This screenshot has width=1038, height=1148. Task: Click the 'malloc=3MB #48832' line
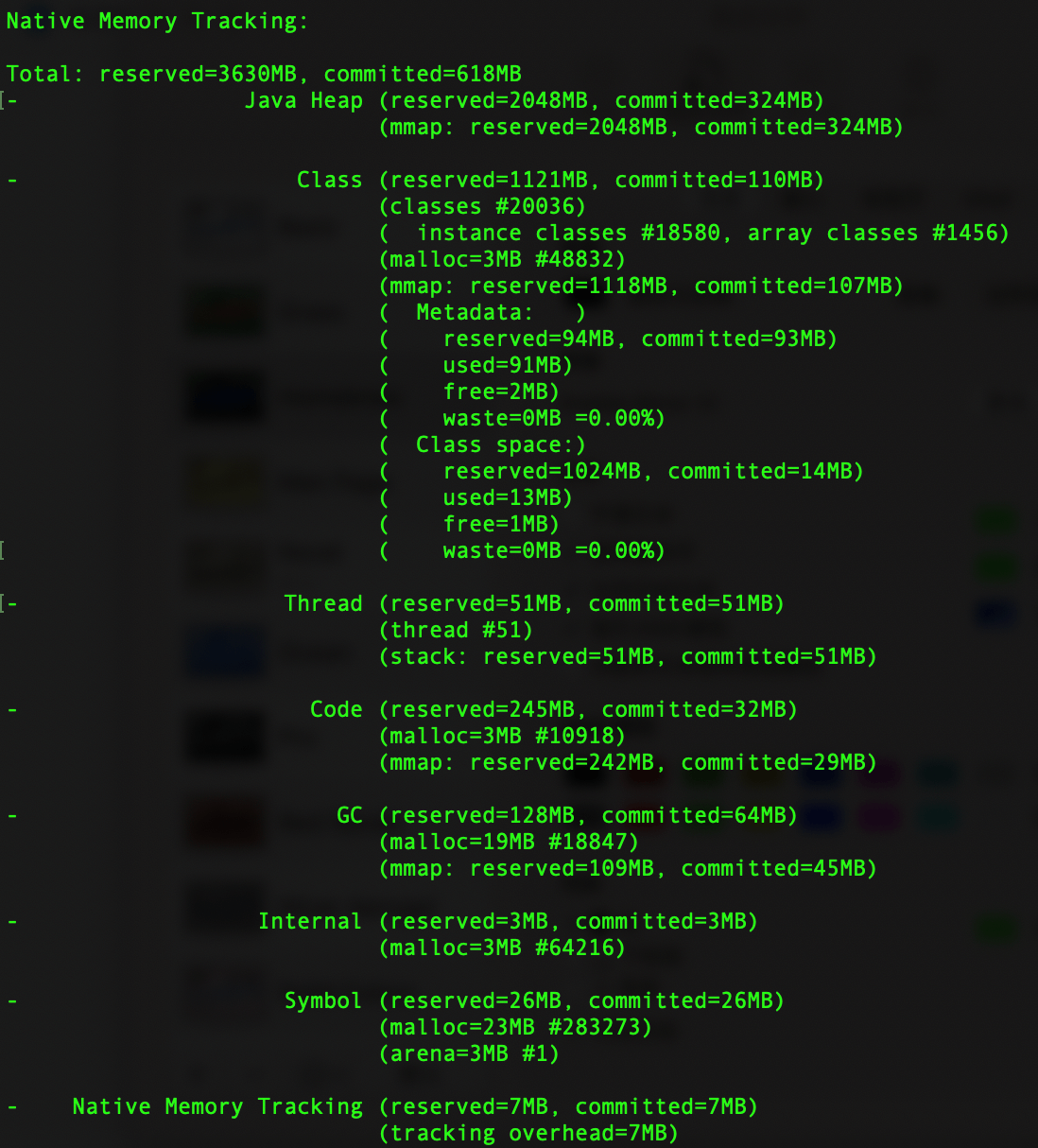[x=502, y=259]
